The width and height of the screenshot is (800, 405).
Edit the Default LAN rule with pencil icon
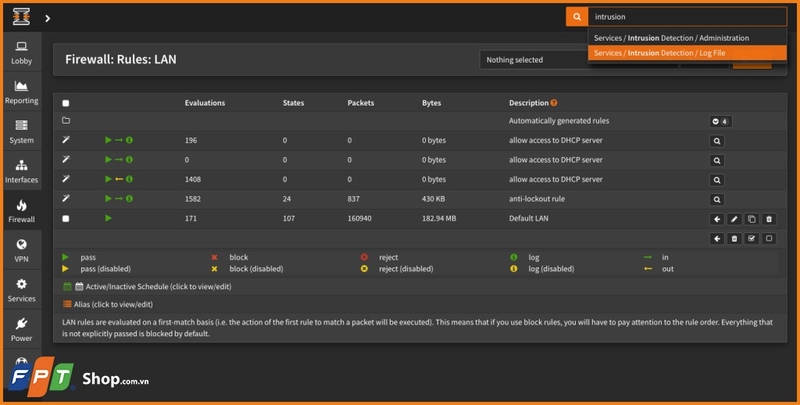click(734, 218)
